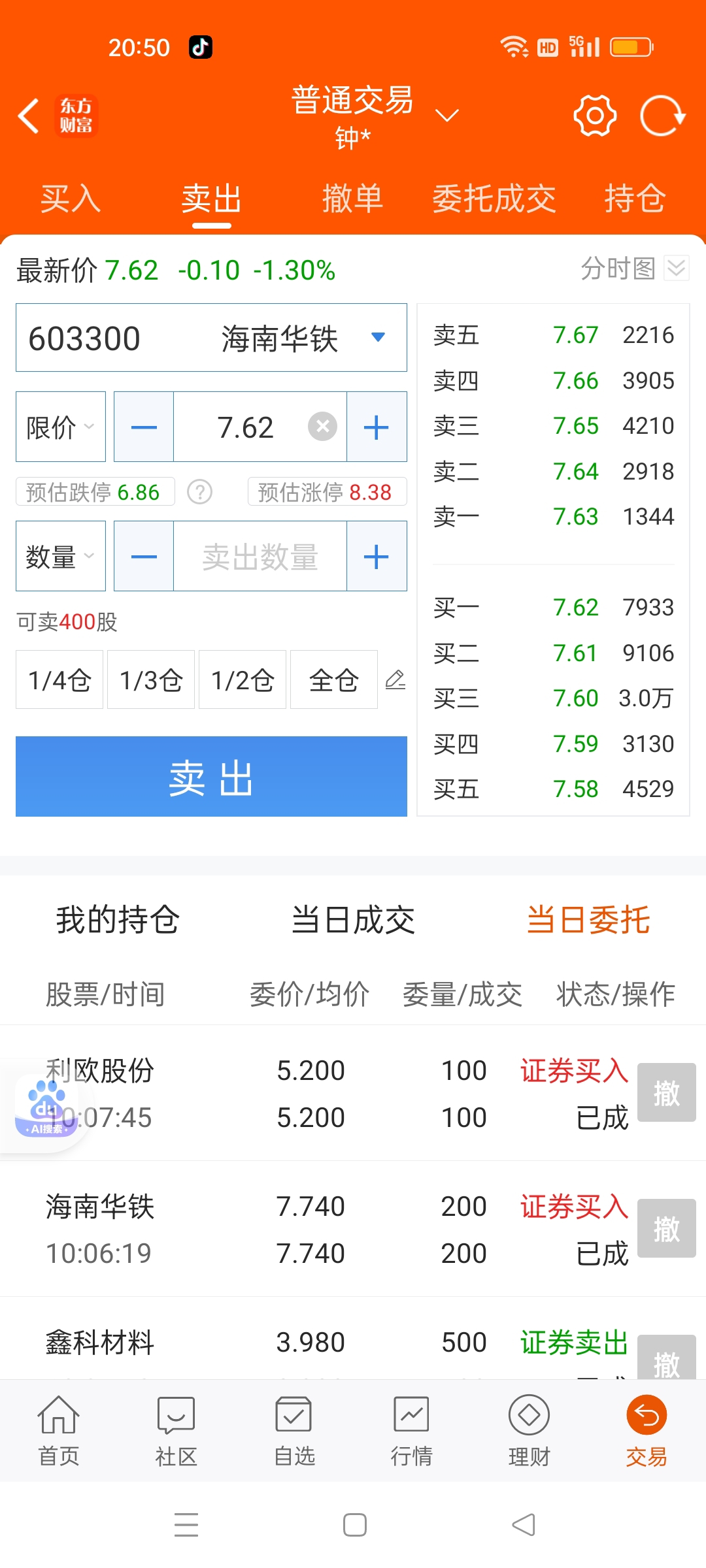Edit position presets pencil icon

(x=395, y=679)
